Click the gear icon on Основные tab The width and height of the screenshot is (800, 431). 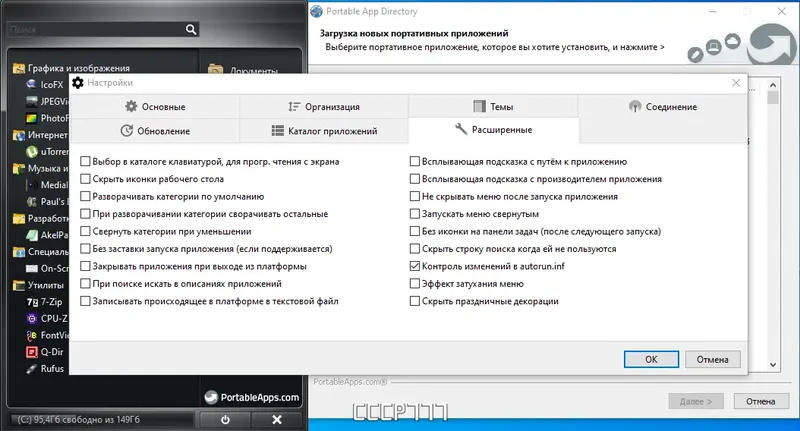tap(131, 106)
